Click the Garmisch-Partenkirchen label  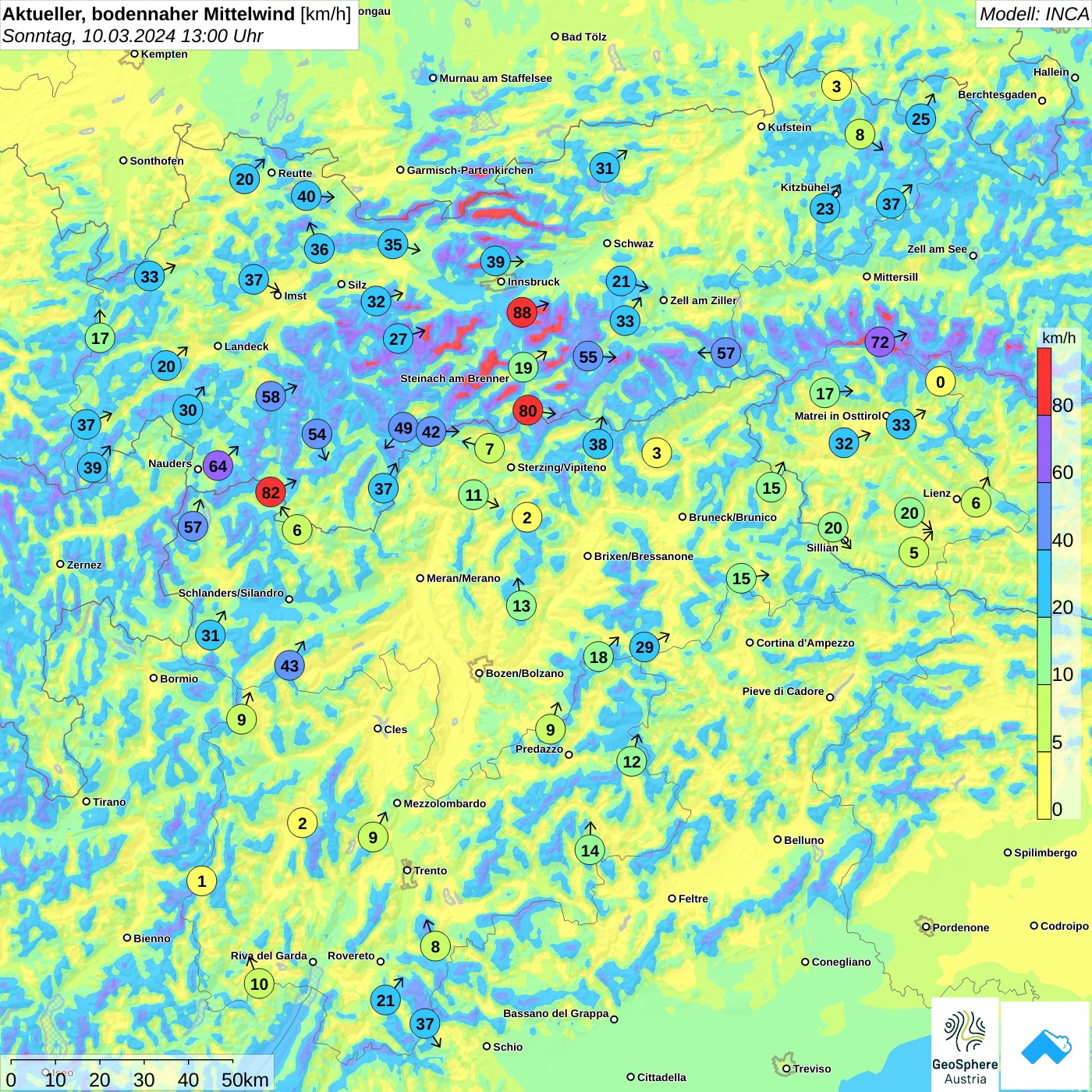click(x=470, y=170)
